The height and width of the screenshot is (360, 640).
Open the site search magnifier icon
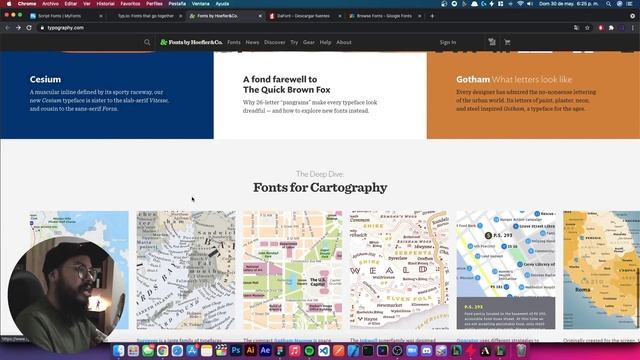point(147,42)
